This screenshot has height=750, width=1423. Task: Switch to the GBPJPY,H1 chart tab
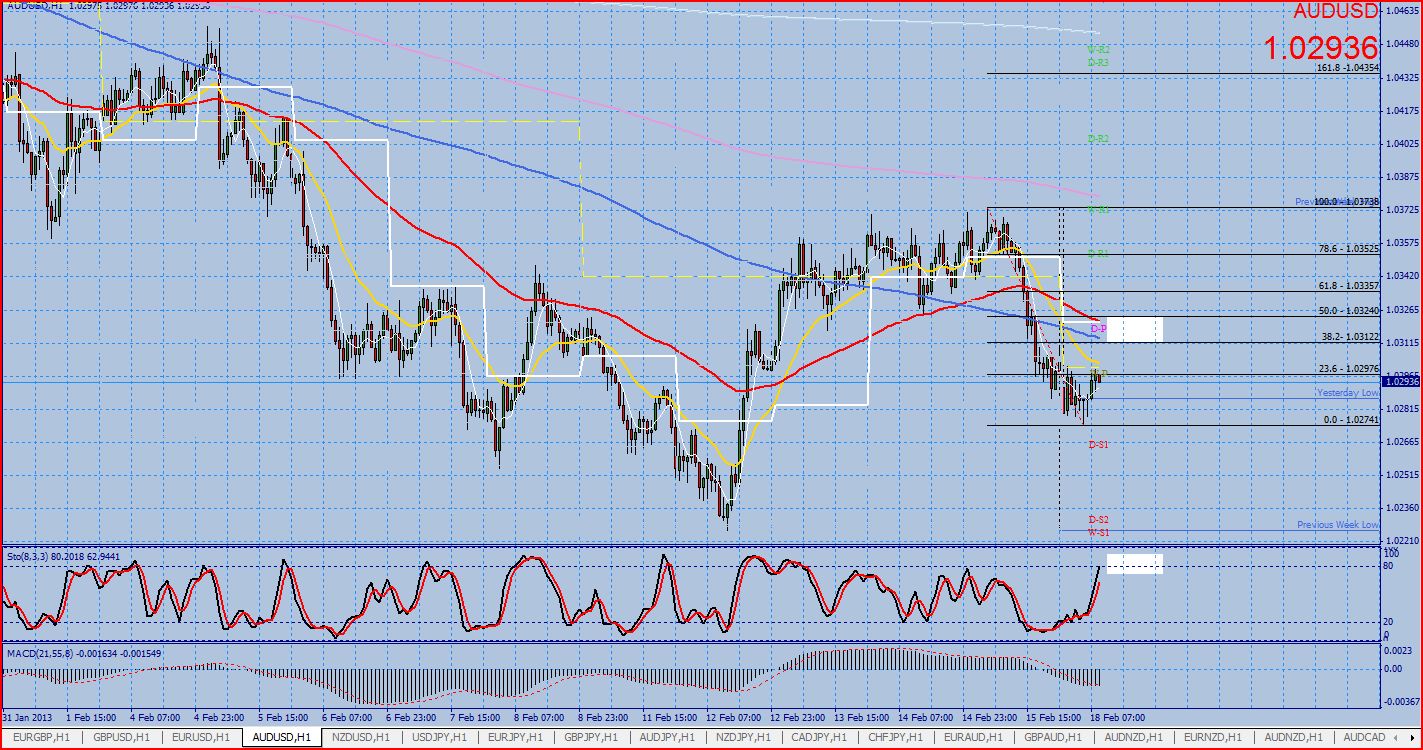pos(592,737)
